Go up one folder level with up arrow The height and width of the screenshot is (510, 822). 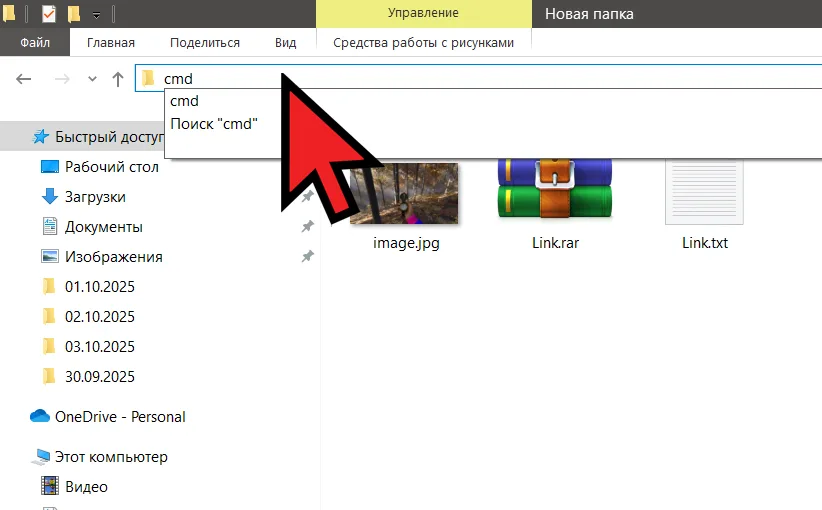click(x=118, y=79)
